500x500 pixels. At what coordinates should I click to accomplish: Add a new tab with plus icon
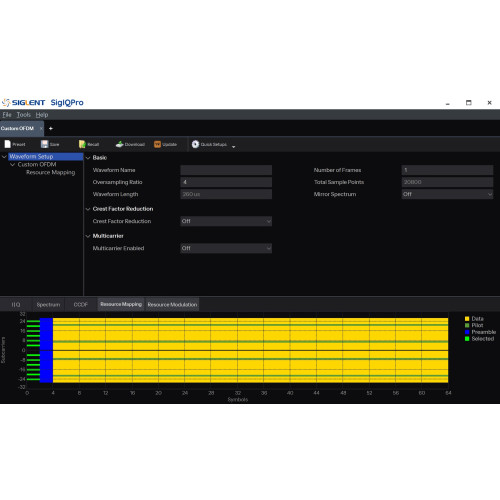(51, 128)
